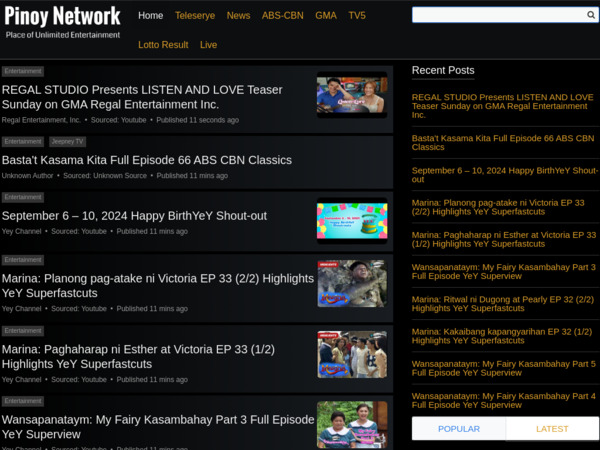The height and width of the screenshot is (450, 600).
Task: Click the search input field
Action: pyautogui.click(x=505, y=15)
